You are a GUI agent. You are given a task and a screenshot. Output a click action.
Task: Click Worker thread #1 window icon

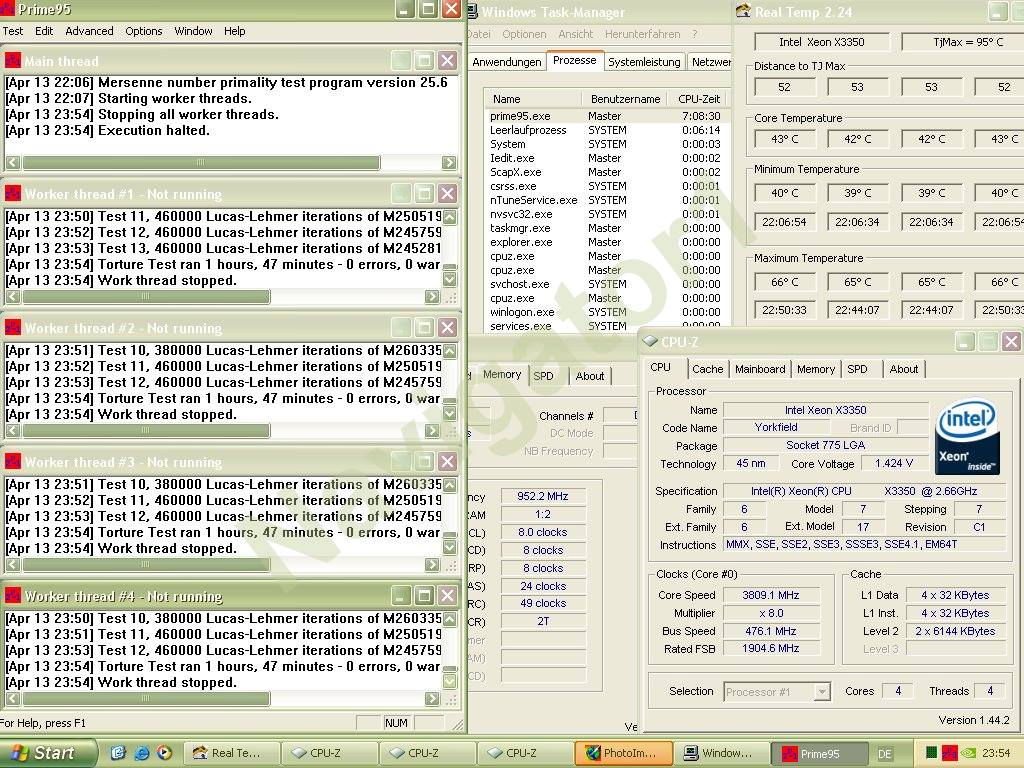pyautogui.click(x=12, y=194)
